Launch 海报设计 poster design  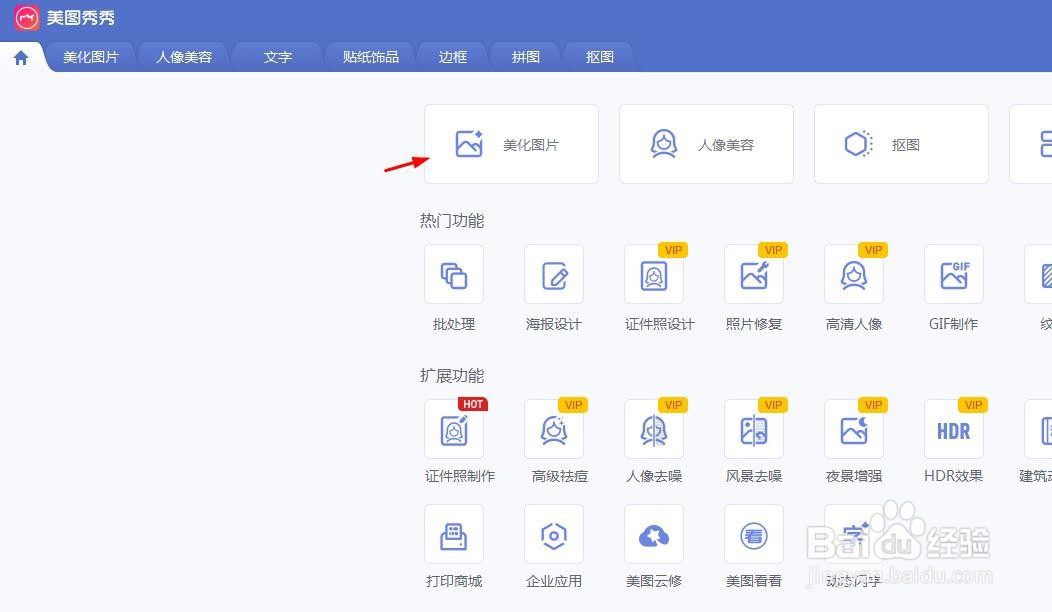coord(553,285)
